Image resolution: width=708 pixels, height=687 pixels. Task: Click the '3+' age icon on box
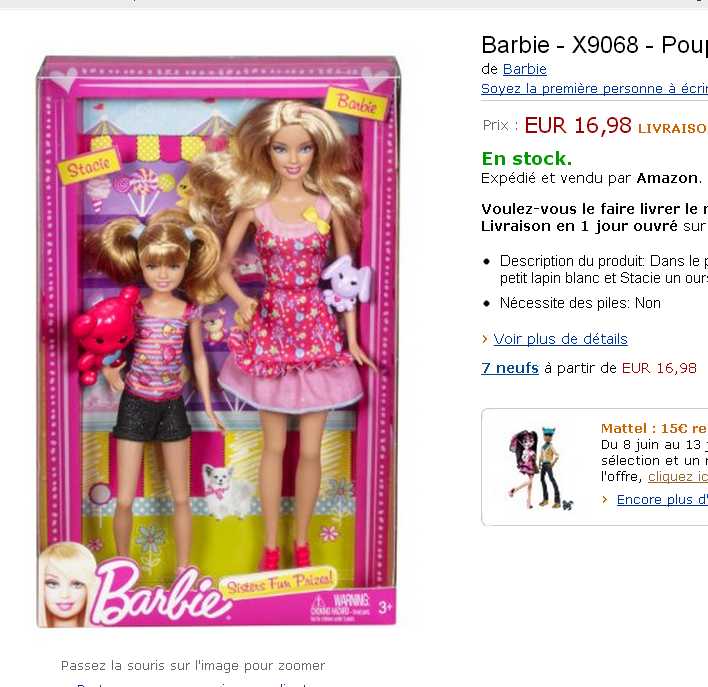point(385,607)
